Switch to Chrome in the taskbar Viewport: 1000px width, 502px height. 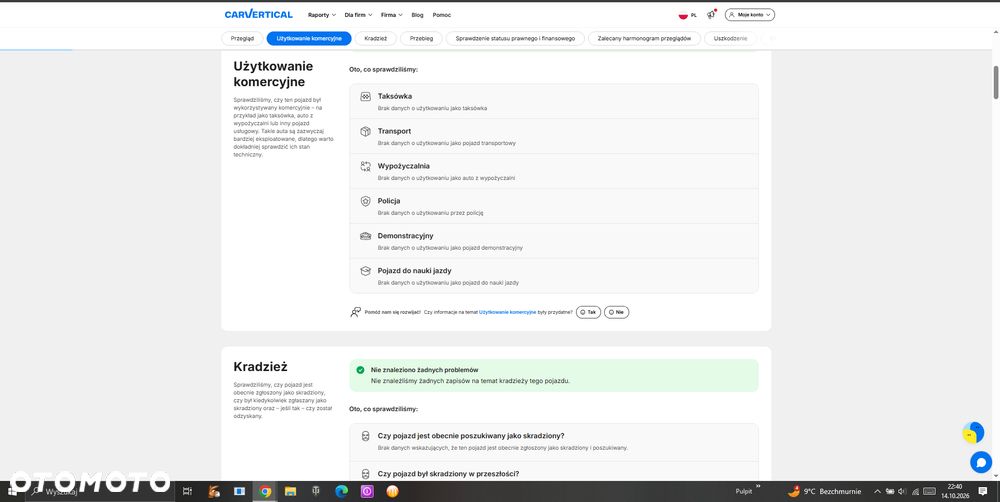[x=265, y=491]
